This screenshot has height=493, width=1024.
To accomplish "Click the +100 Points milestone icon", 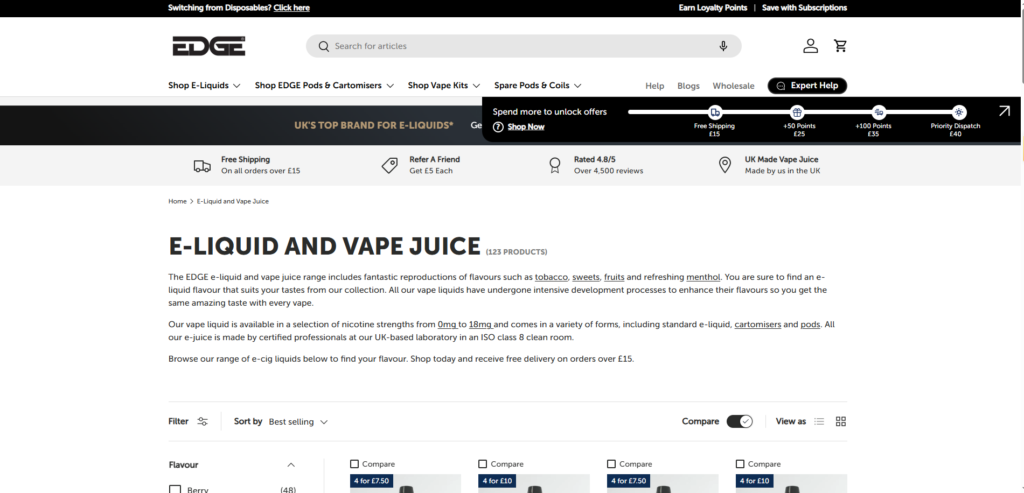I will (x=879, y=112).
